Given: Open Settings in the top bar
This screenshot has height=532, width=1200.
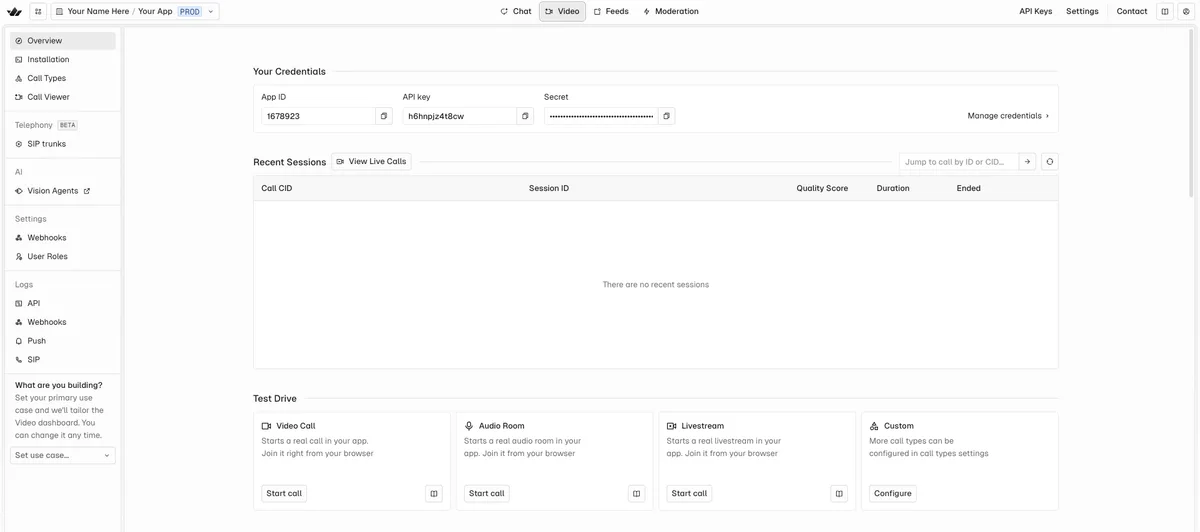Looking at the screenshot, I should tap(1082, 11).
